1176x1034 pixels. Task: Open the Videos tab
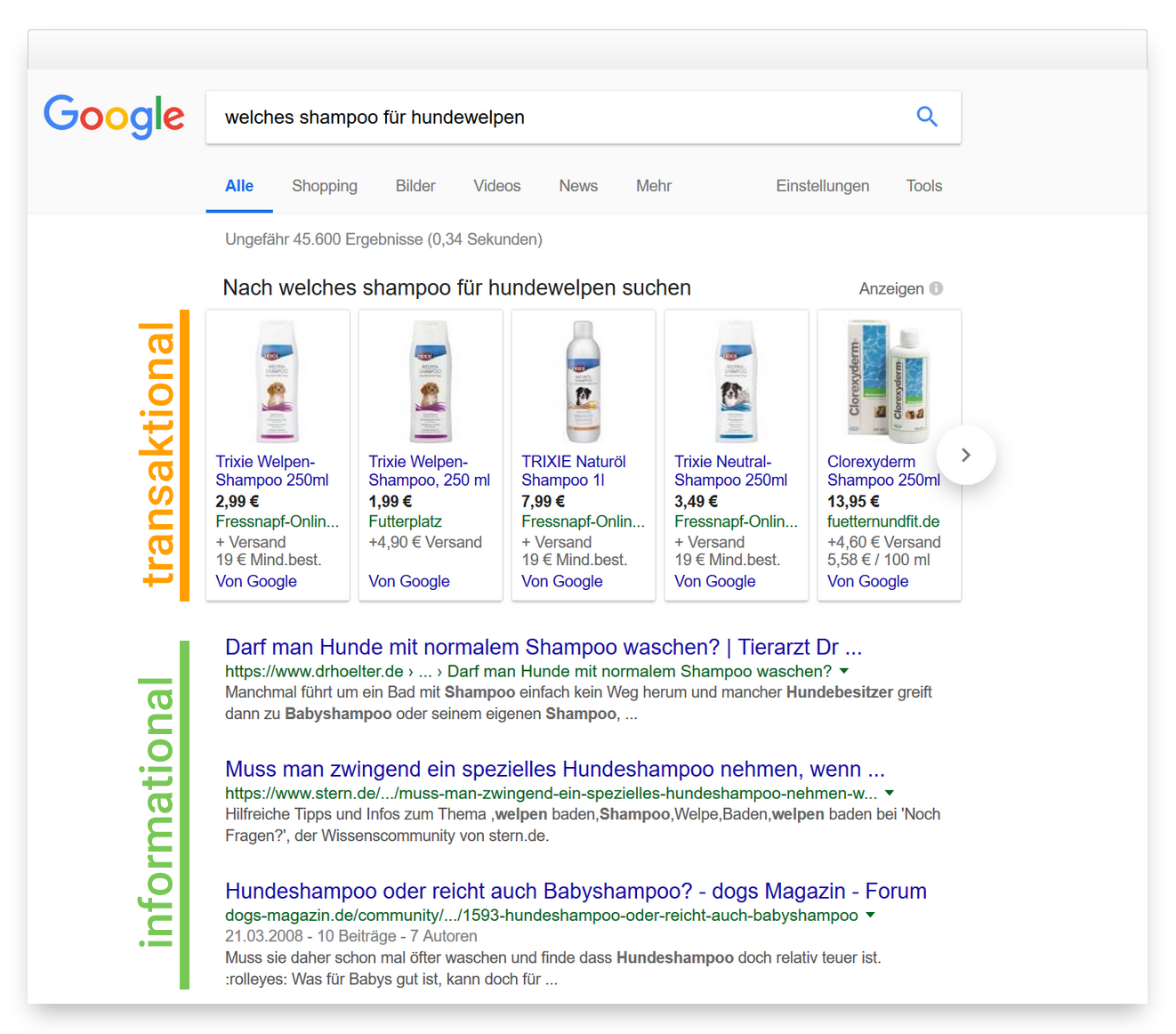point(496,186)
